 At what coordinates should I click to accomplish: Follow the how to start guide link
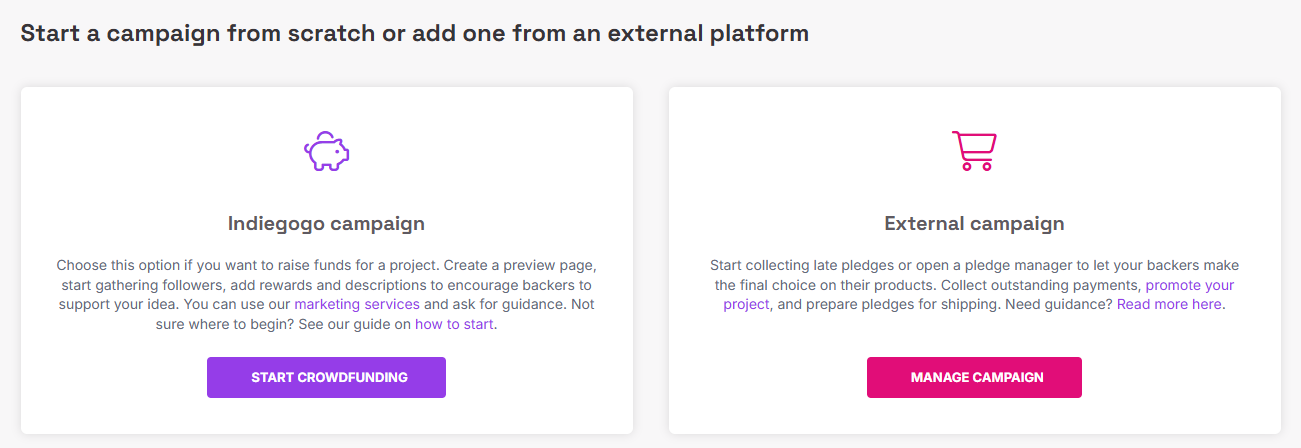point(455,324)
